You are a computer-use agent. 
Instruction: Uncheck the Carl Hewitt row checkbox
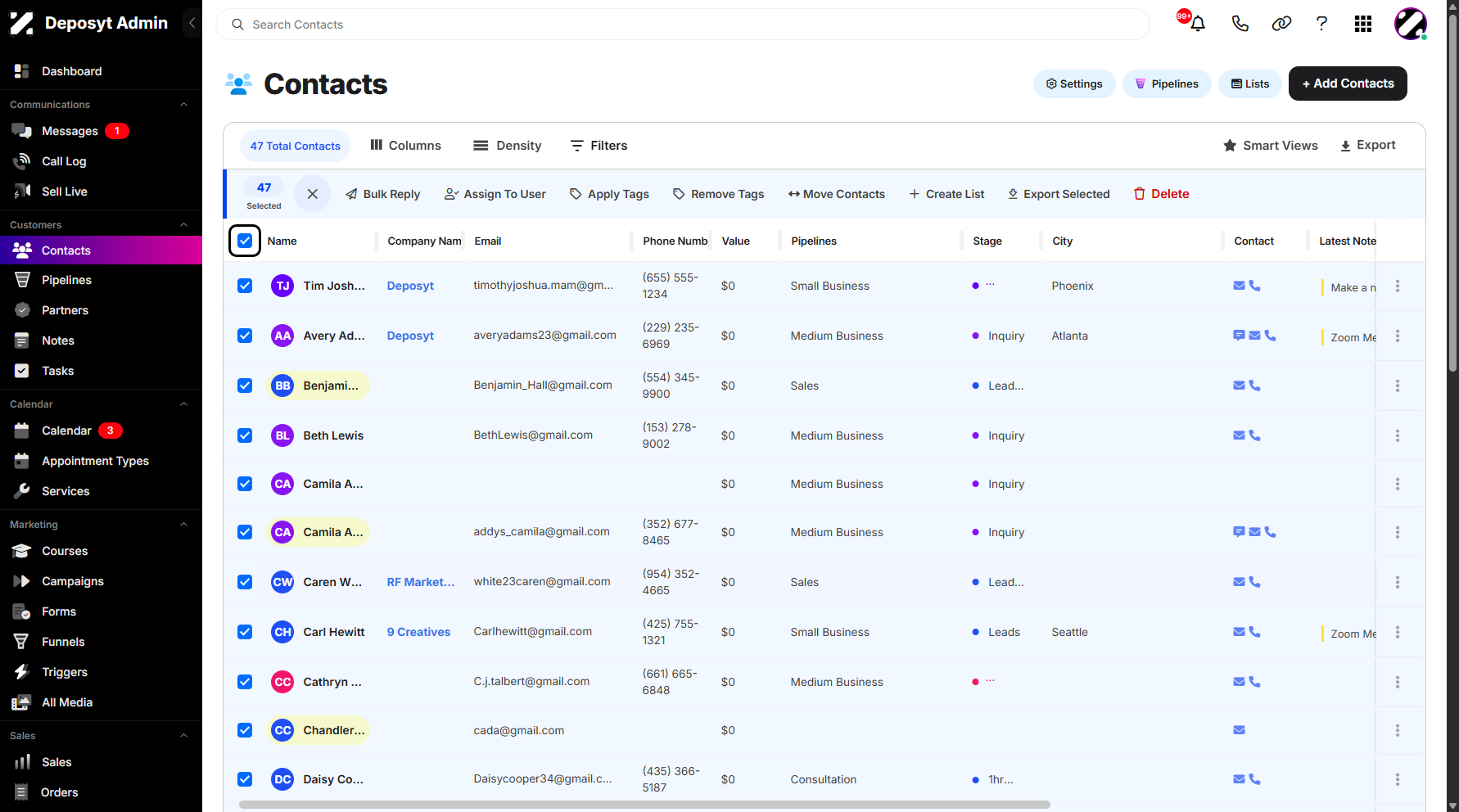coord(245,632)
